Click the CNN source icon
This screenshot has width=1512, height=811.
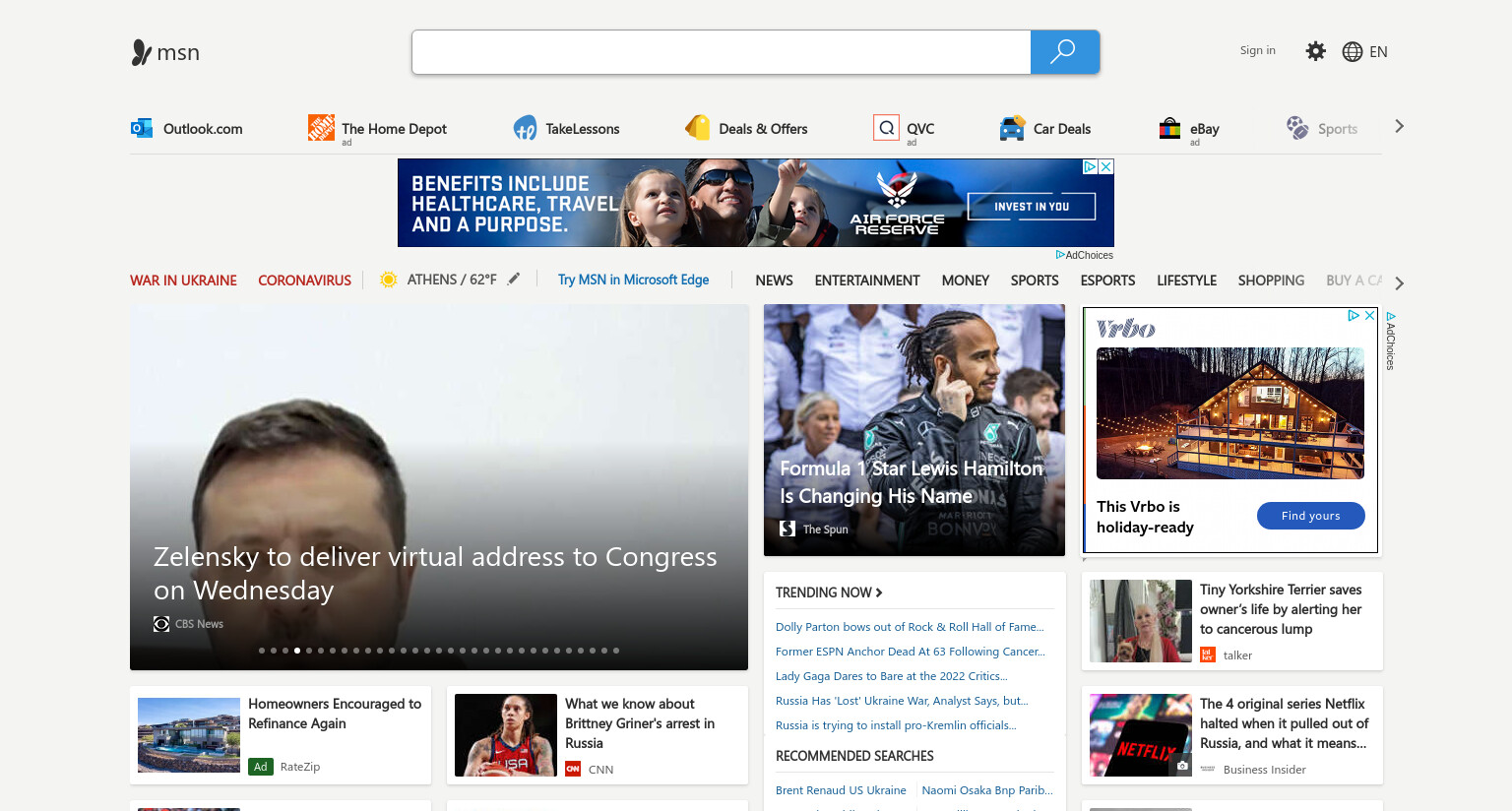point(573,770)
